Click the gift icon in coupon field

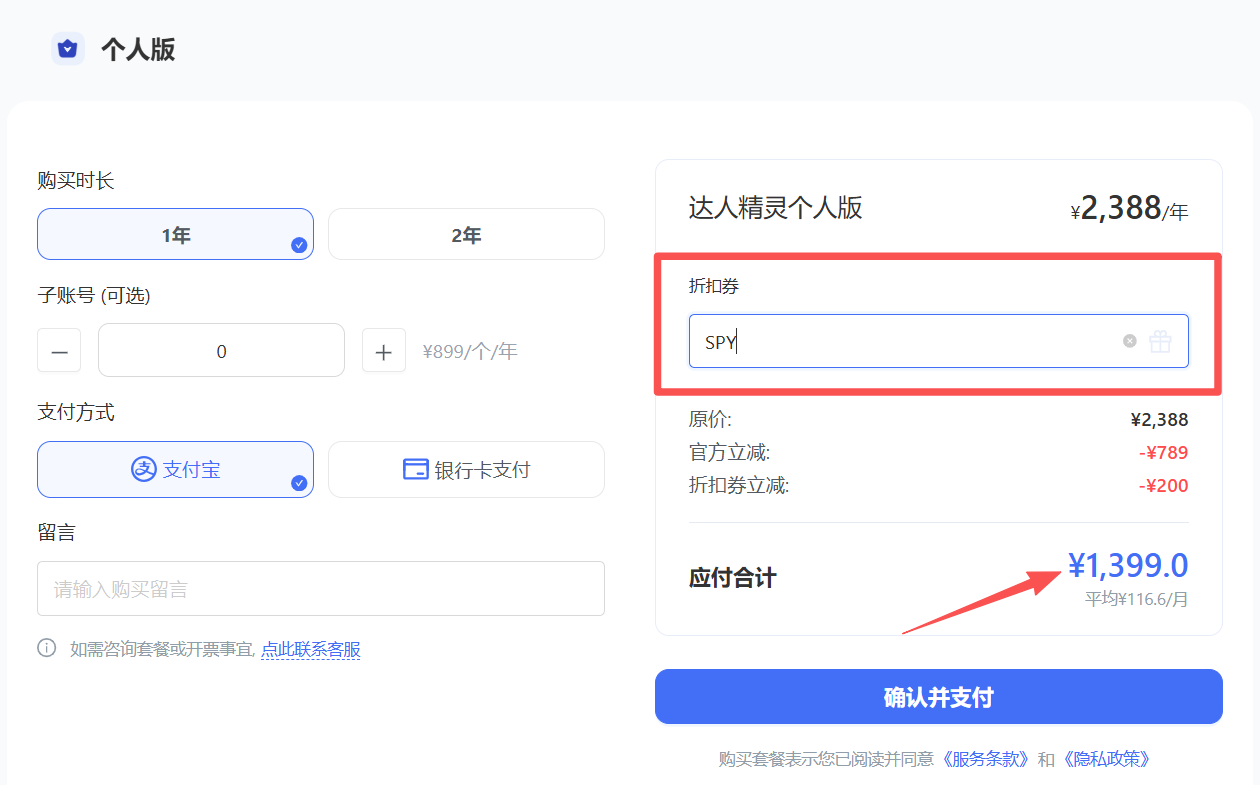[x=1160, y=341]
